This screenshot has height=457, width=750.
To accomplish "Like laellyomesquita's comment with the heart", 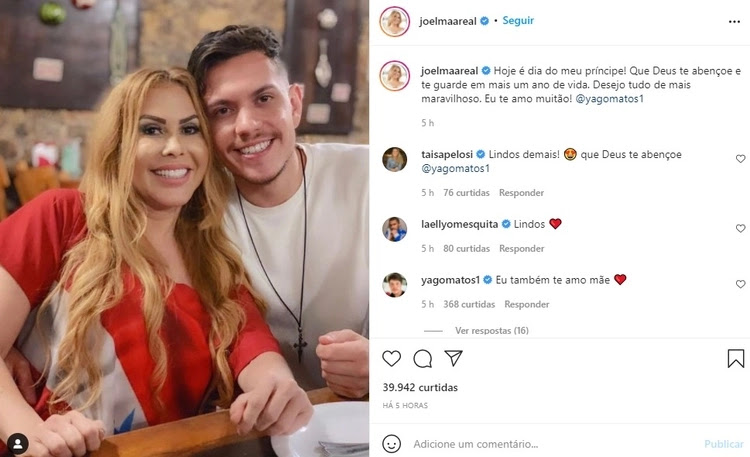I will 740,228.
